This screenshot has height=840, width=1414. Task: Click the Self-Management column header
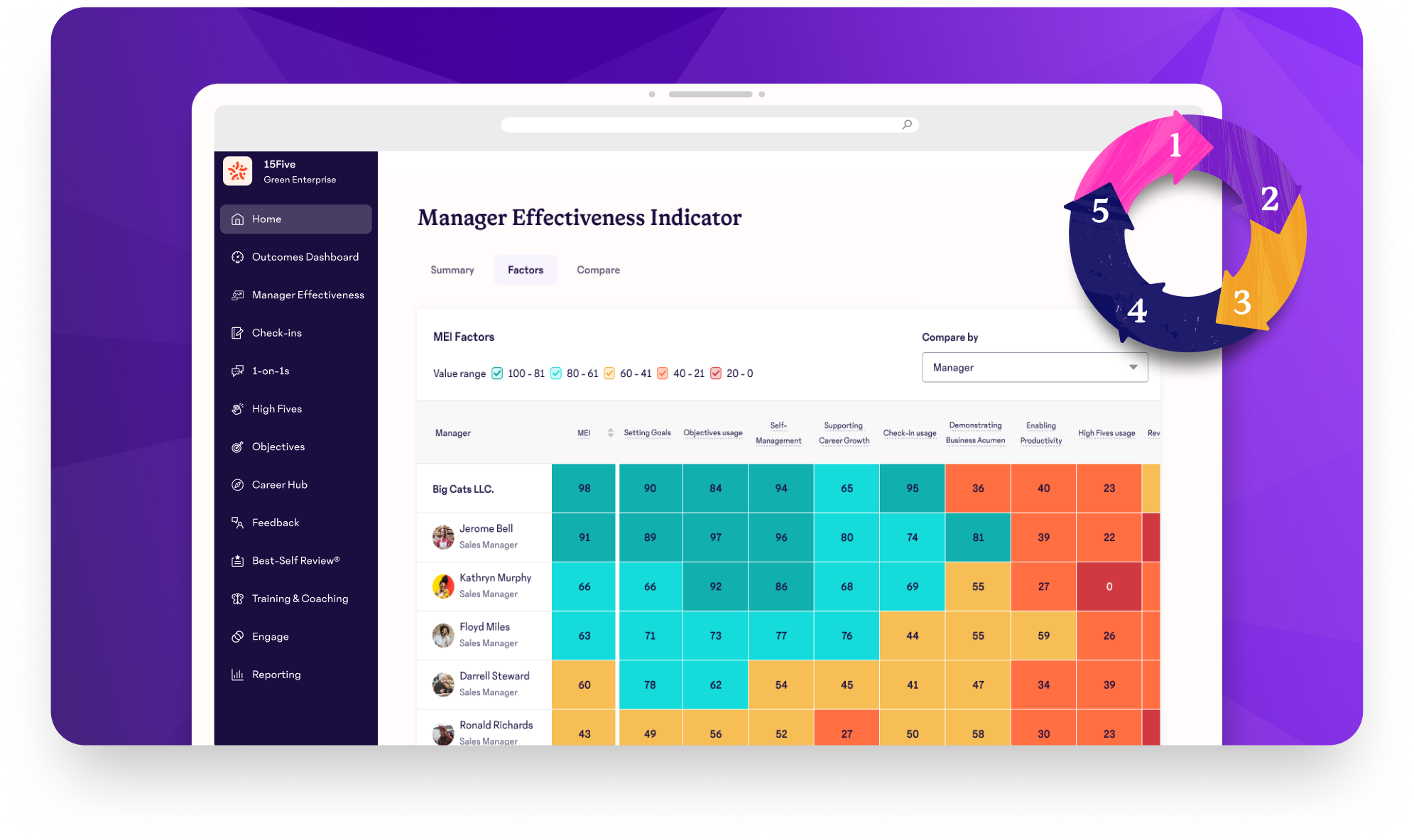[778, 433]
